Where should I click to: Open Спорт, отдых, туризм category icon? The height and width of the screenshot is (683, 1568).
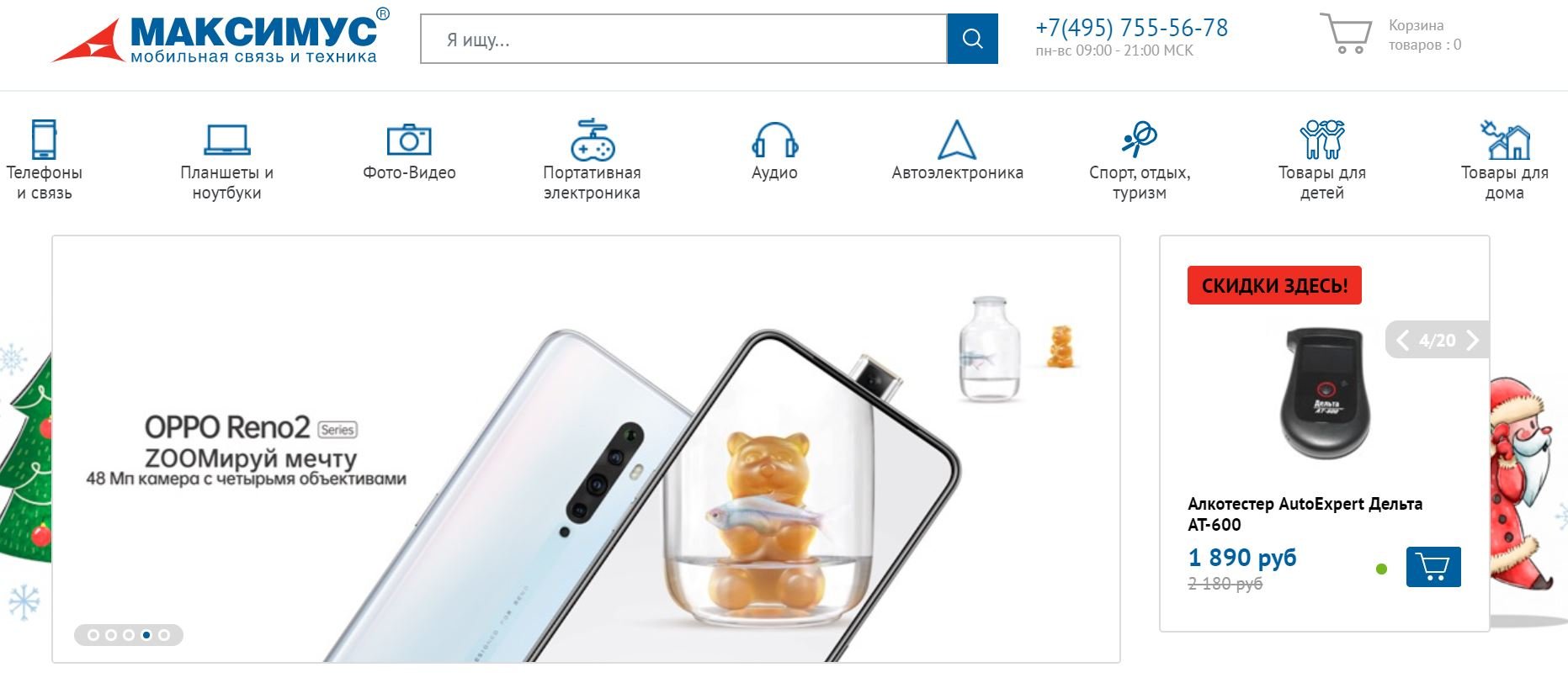1140,140
